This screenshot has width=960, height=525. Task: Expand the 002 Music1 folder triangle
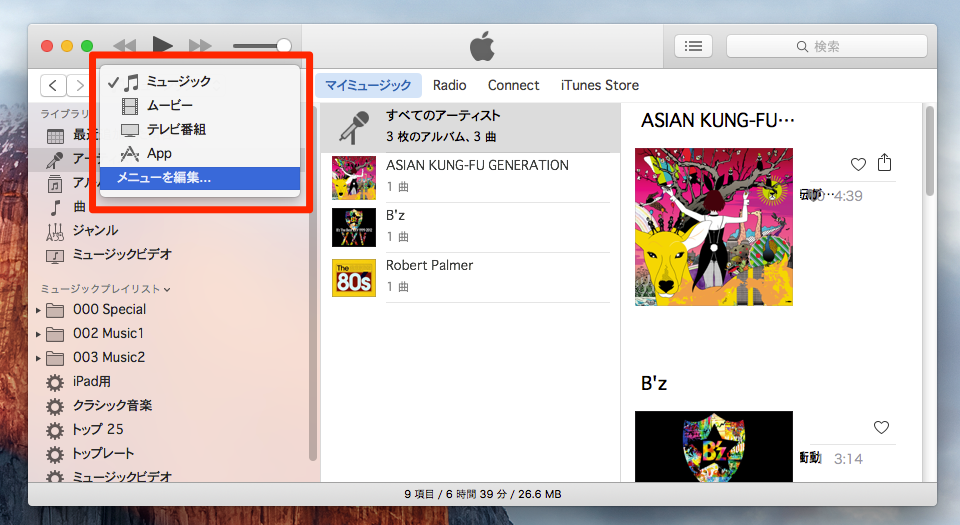coord(38,334)
